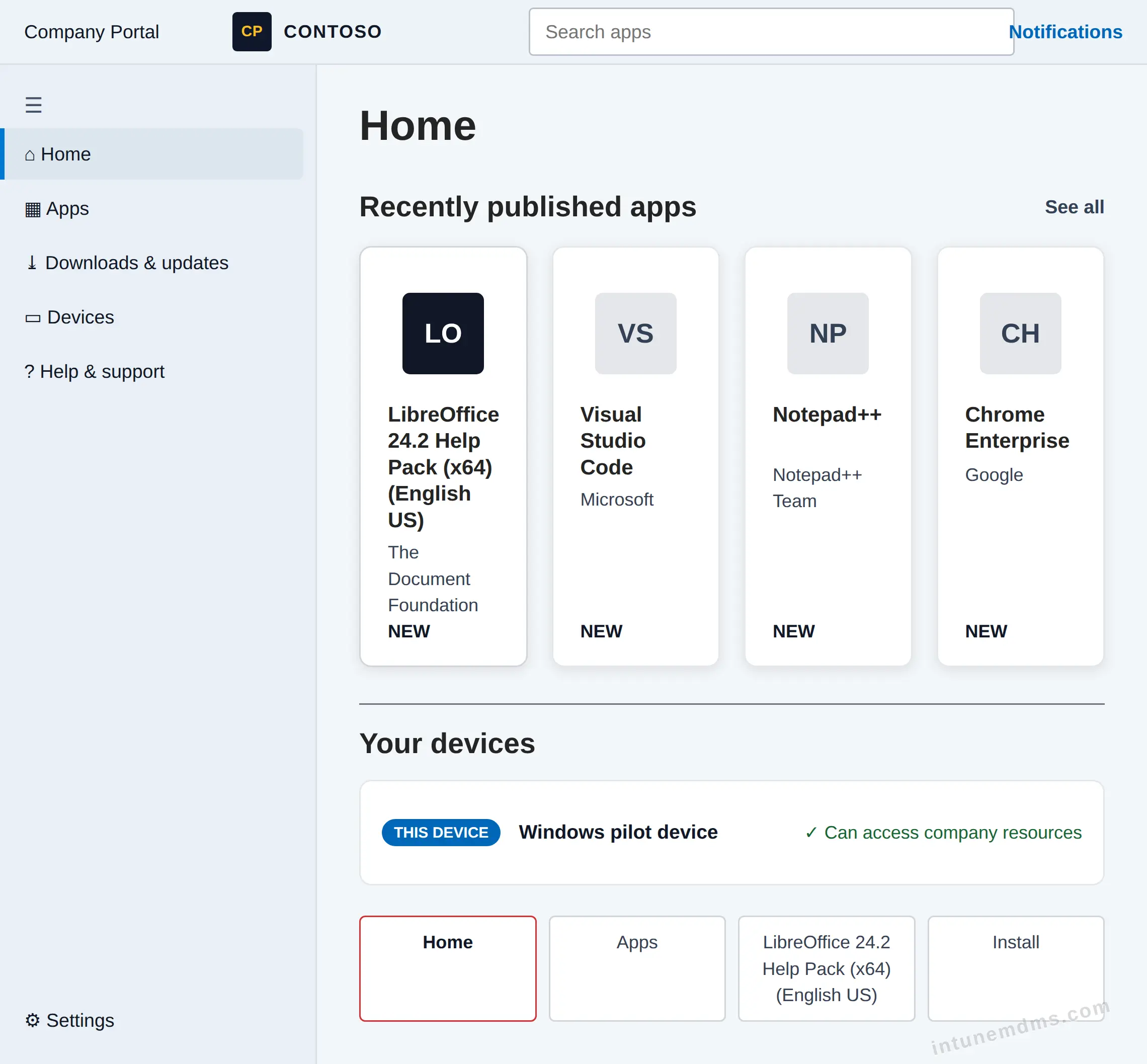Select the Windows pilot device card

(731, 833)
